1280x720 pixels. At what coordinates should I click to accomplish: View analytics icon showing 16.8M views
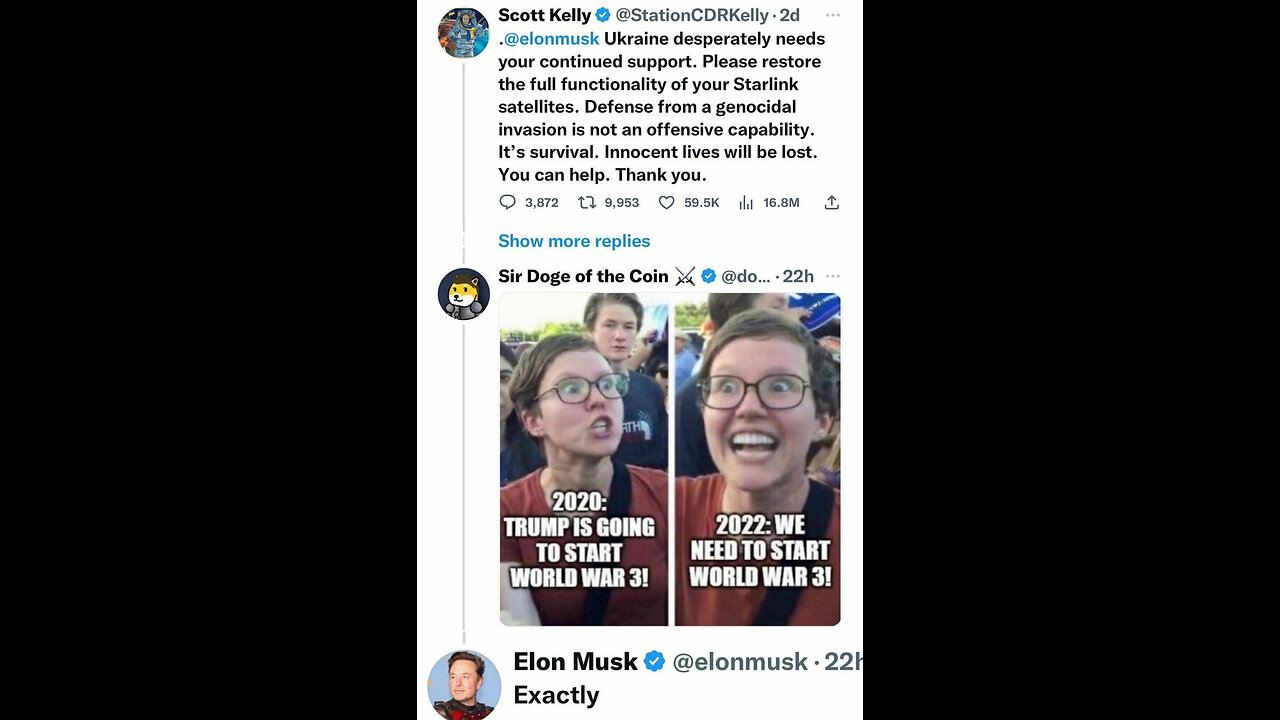(746, 202)
